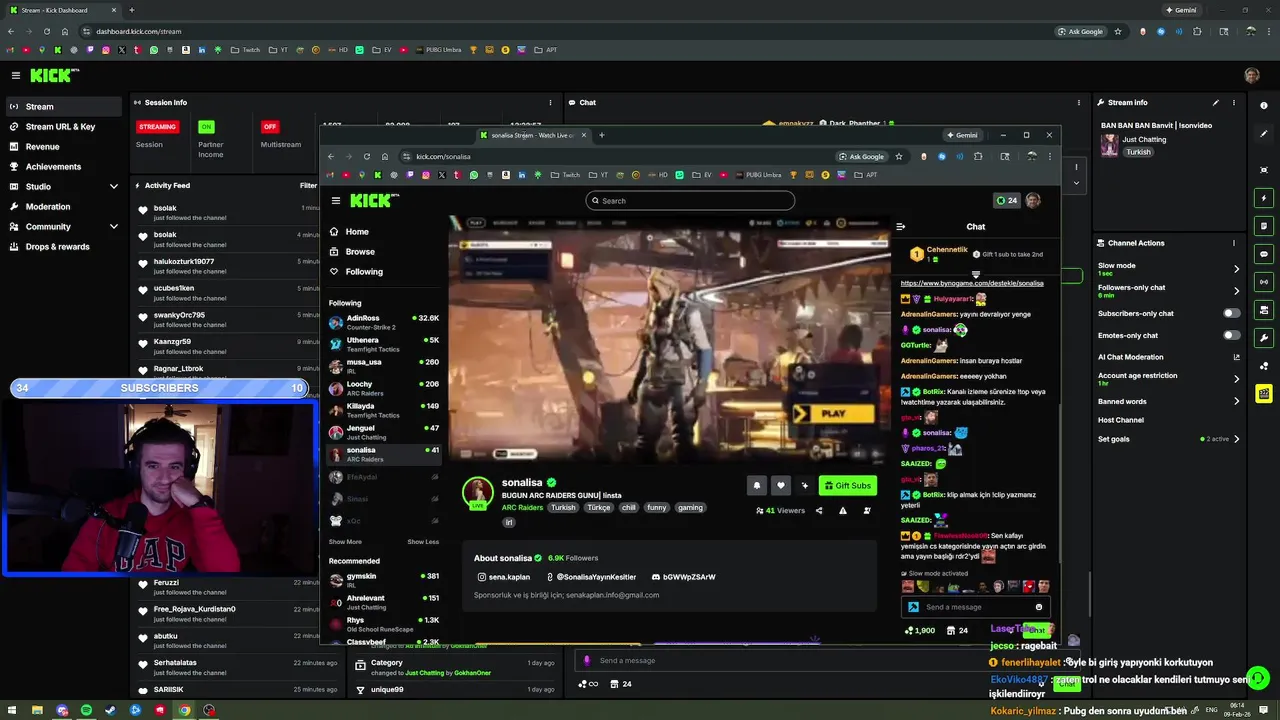1280x720 pixels.
Task: Open Banned words settings chevron
Action: click(x=1236, y=401)
